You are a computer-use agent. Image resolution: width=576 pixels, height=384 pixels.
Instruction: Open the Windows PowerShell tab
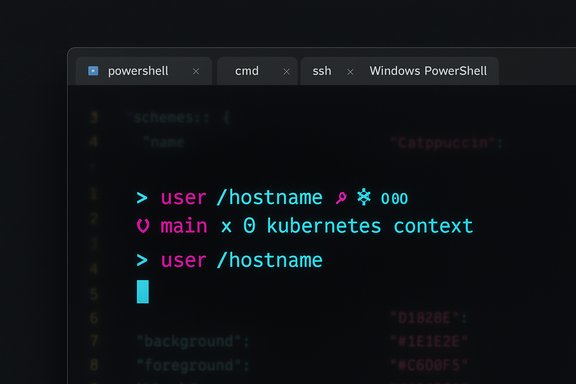click(x=428, y=71)
